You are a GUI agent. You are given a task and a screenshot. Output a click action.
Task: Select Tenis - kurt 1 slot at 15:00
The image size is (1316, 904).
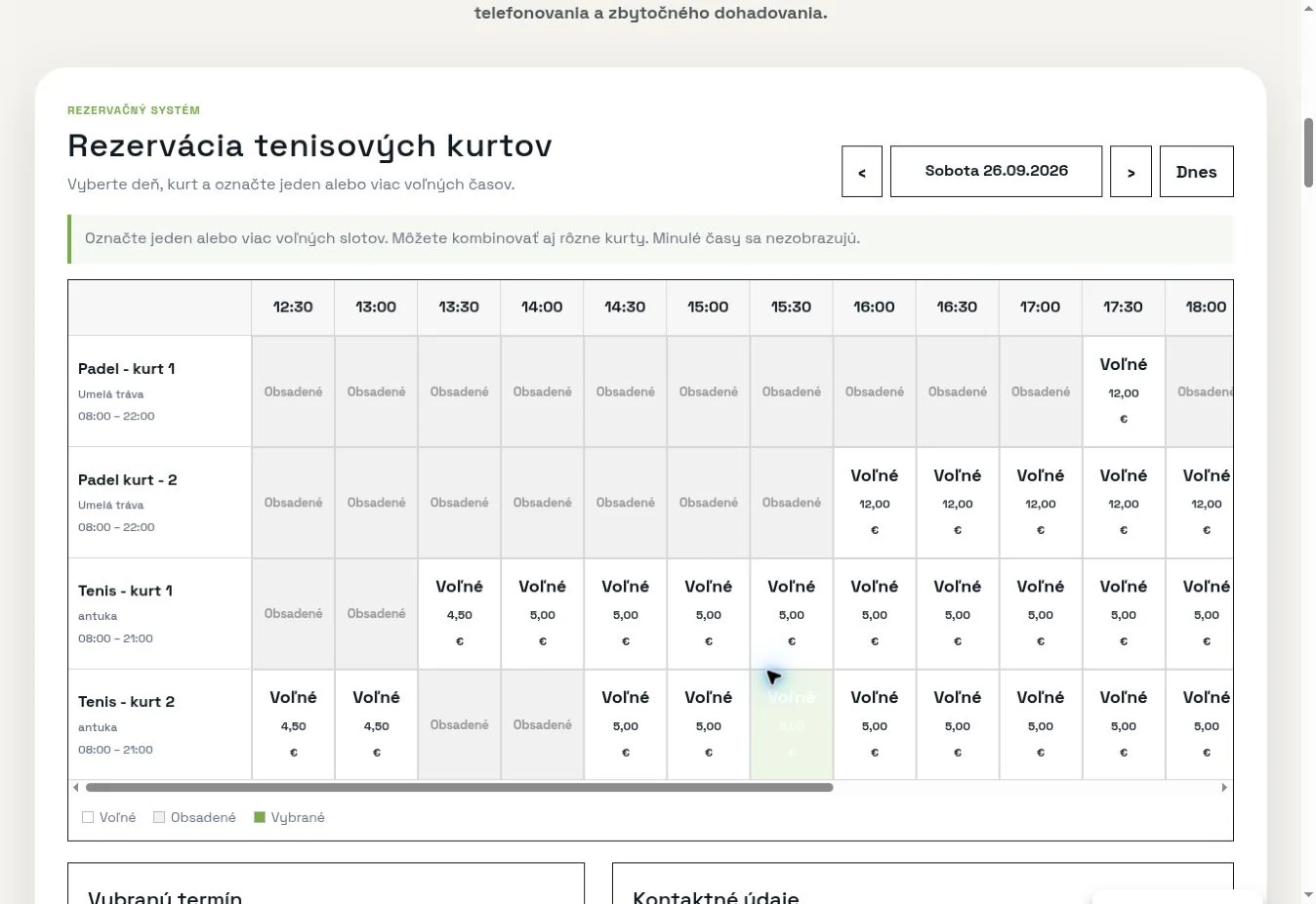[709, 614]
